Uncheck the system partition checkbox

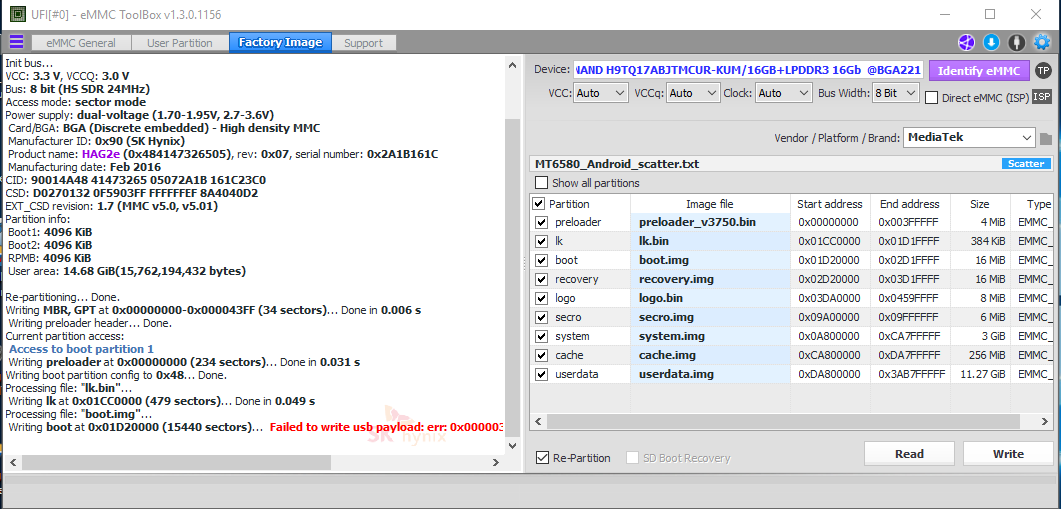(541, 336)
